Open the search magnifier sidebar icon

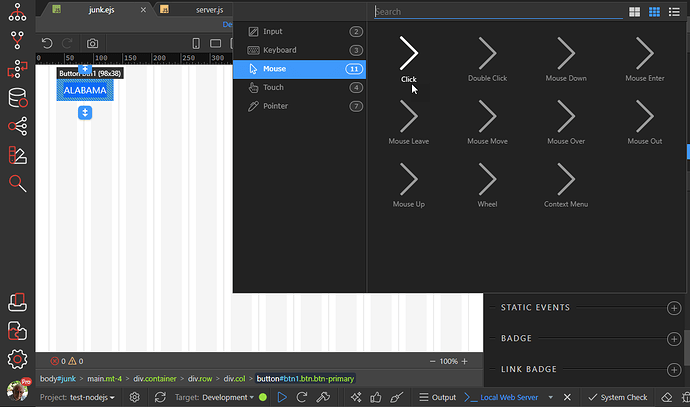17,183
